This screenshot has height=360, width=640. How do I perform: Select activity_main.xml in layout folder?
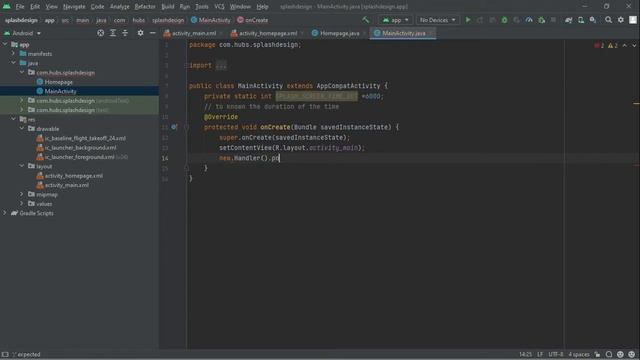pos(67,185)
